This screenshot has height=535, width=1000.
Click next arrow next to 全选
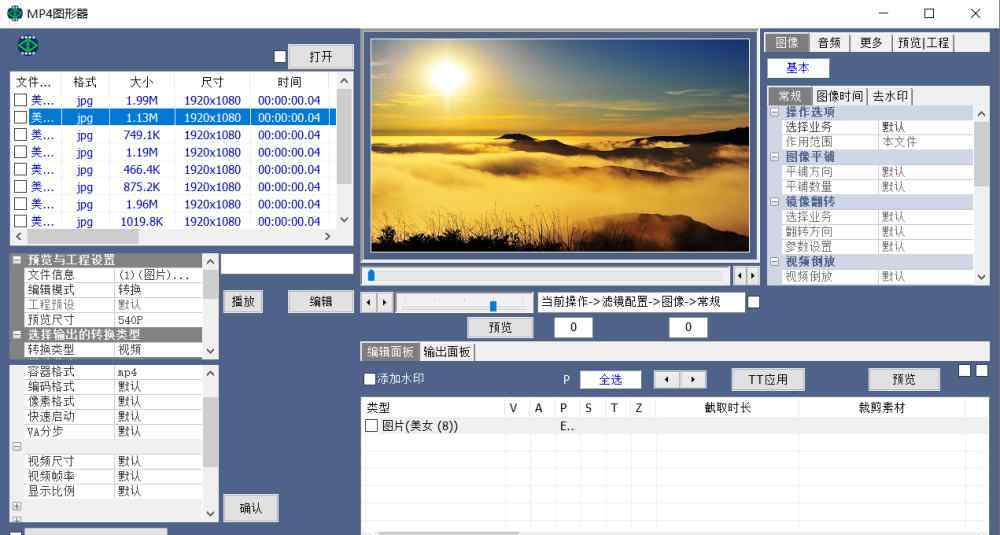click(693, 379)
